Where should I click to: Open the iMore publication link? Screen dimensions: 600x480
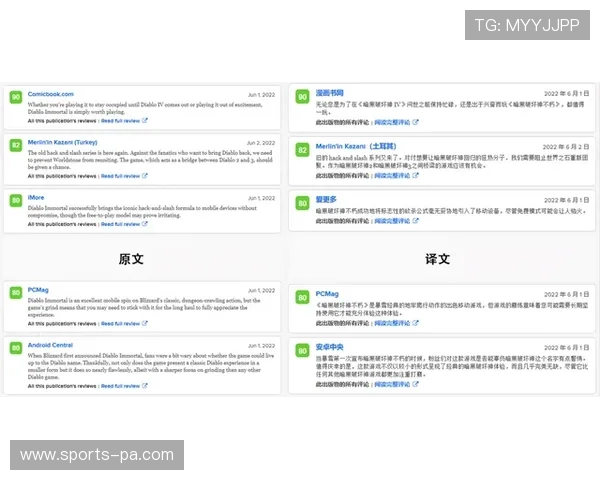[36, 198]
